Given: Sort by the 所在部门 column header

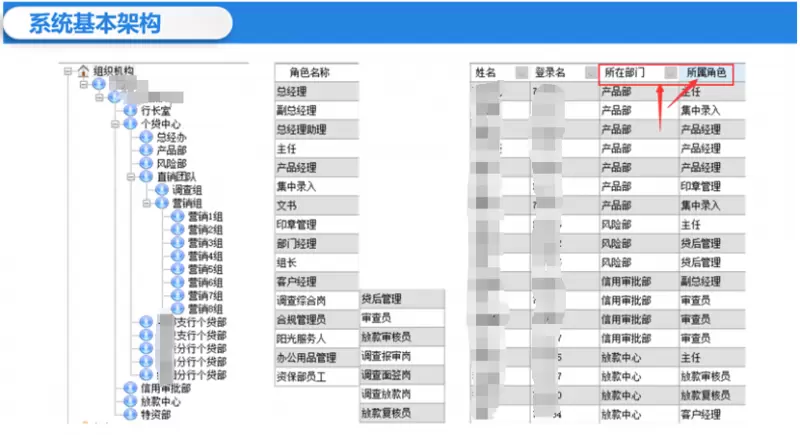Looking at the screenshot, I should point(623,73).
